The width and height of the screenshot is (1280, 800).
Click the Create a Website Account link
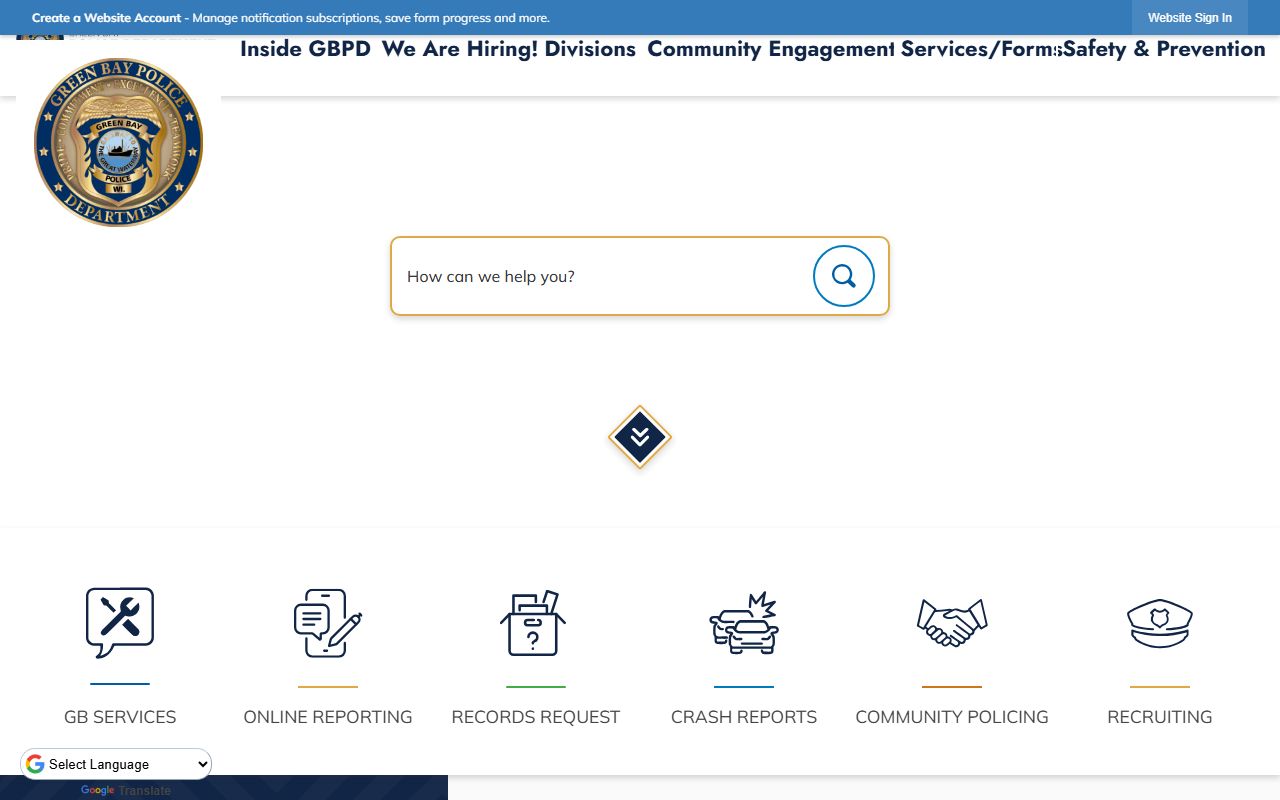pos(106,18)
